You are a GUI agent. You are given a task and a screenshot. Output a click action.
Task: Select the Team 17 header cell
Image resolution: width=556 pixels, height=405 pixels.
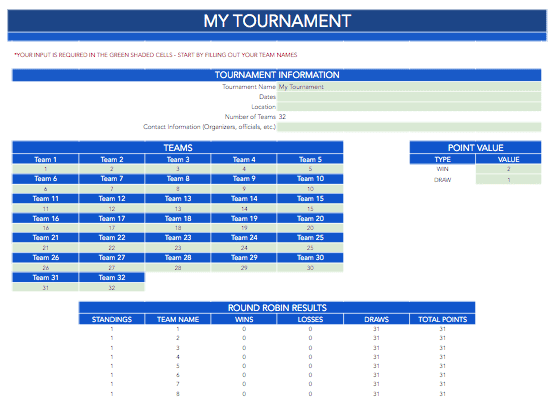click(x=112, y=218)
